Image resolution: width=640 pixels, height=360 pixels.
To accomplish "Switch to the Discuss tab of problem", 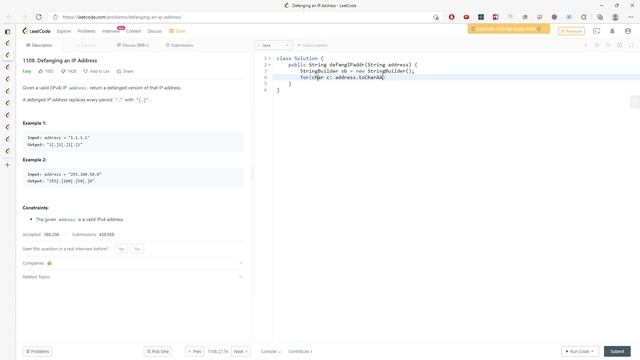I will [x=133, y=45].
